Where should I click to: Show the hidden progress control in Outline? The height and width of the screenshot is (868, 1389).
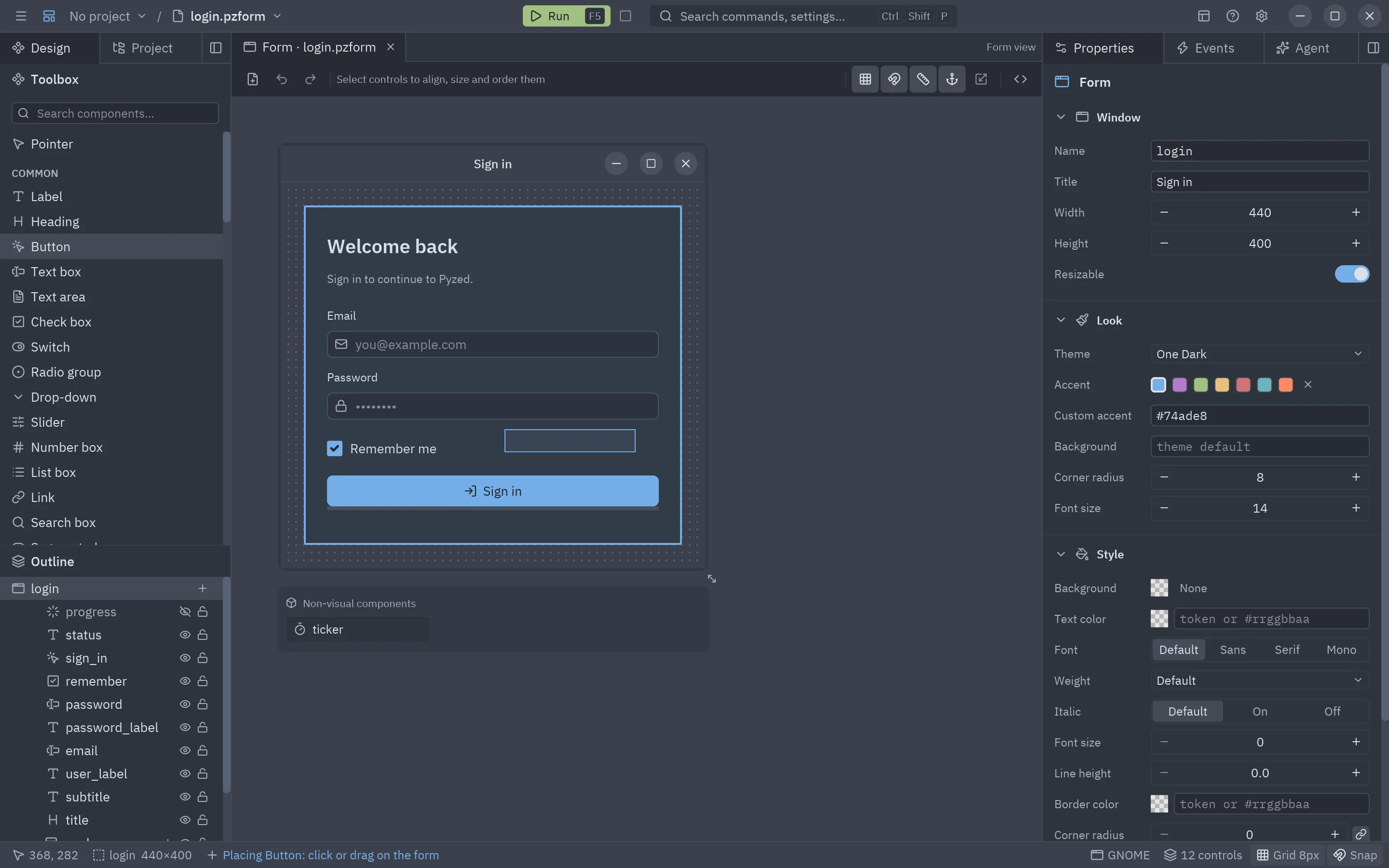click(185, 611)
